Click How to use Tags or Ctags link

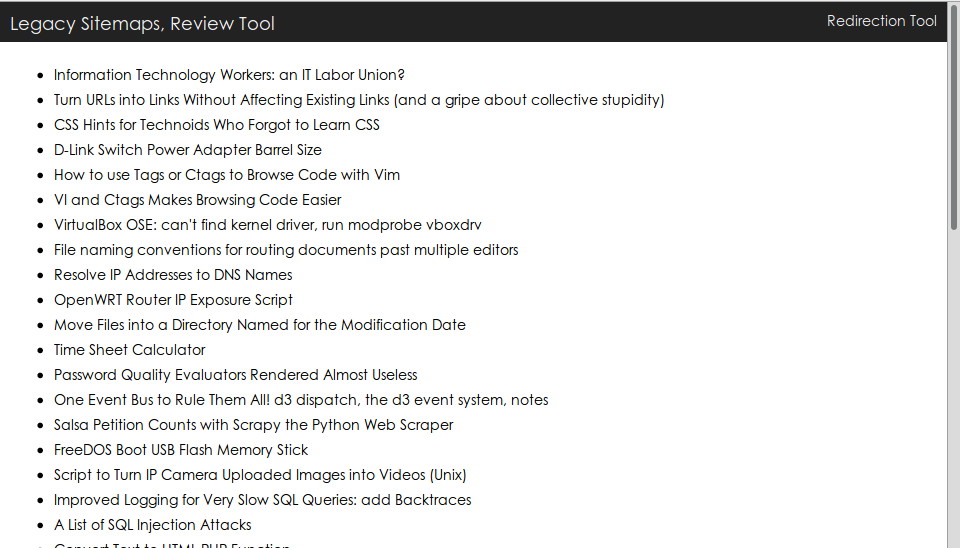pyautogui.click(x=227, y=175)
